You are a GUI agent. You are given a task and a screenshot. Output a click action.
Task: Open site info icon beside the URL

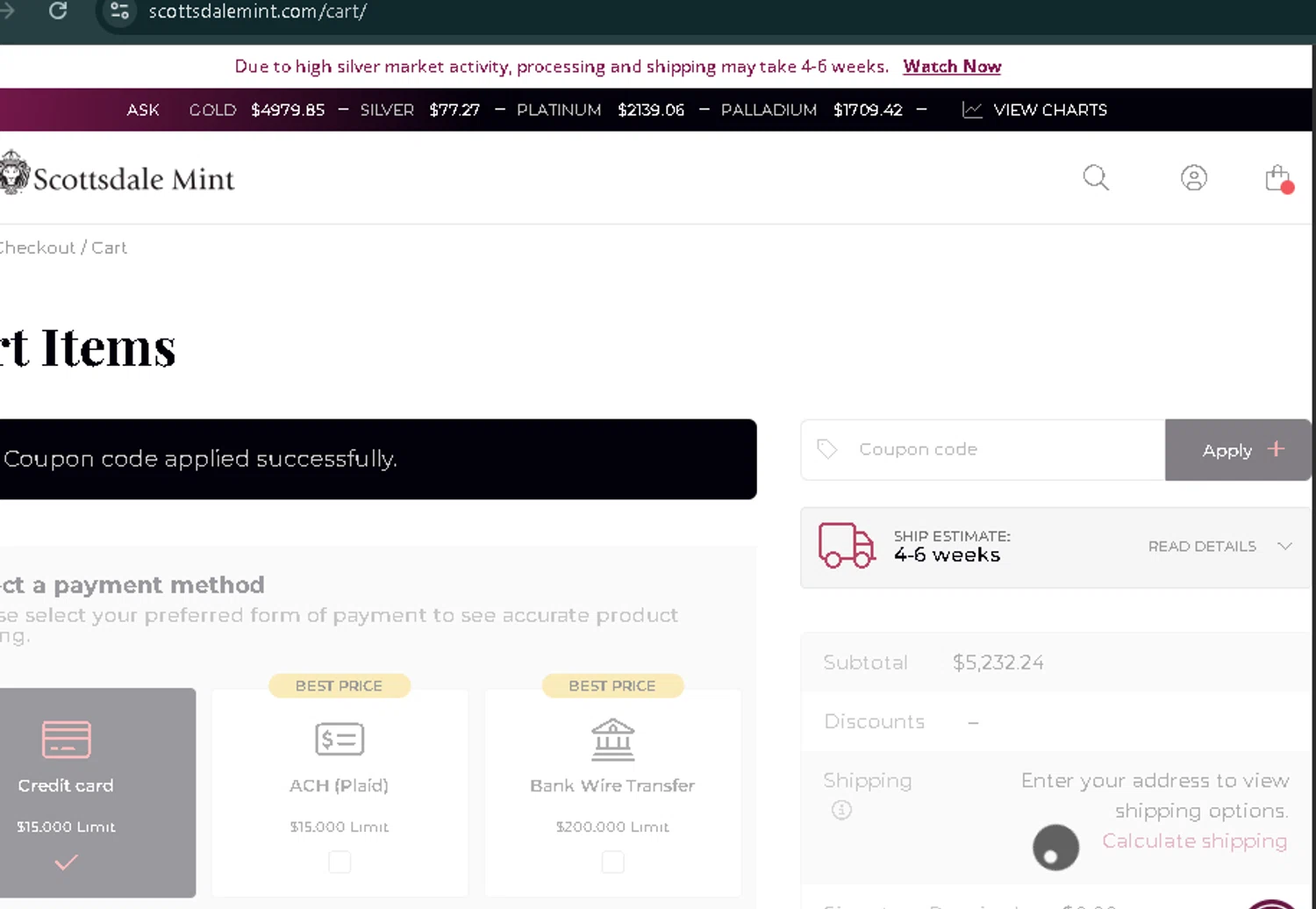(x=120, y=11)
